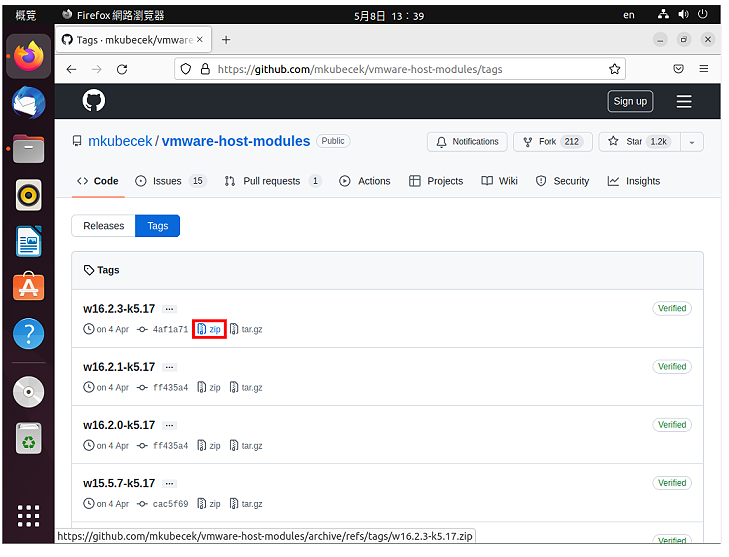729x557 pixels.
Task: Click the site lock security icon
Action: [205, 69]
